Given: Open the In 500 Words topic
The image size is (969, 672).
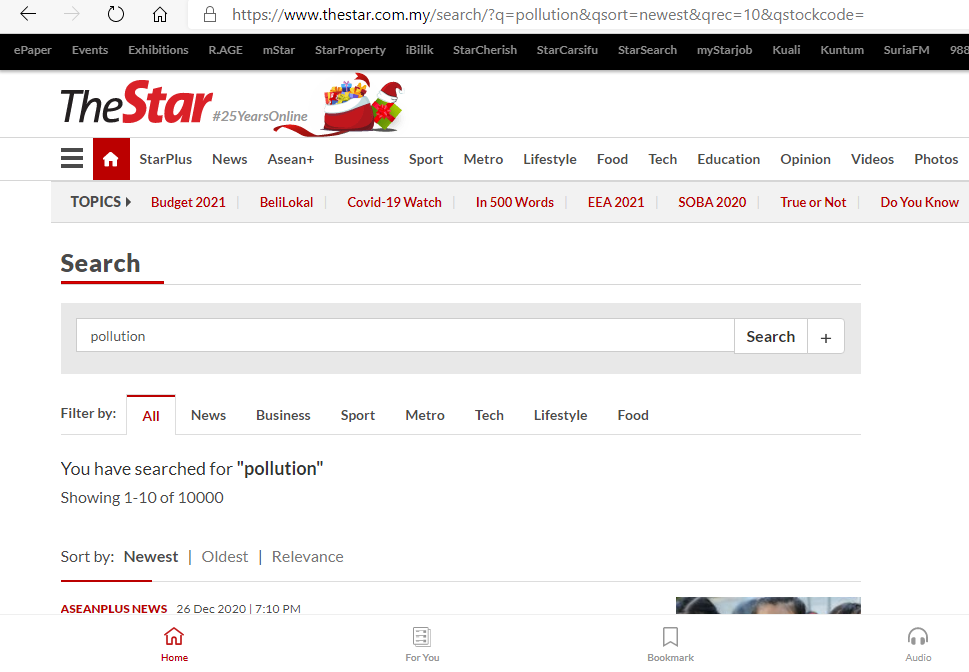Looking at the screenshot, I should (515, 202).
